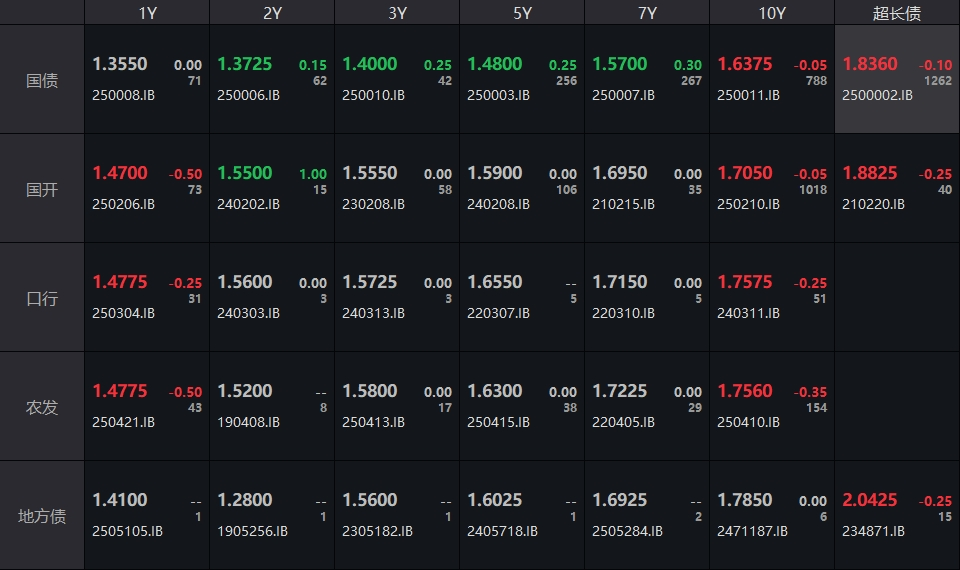Click the 地方债 row label
The width and height of the screenshot is (960, 570).
[42, 516]
